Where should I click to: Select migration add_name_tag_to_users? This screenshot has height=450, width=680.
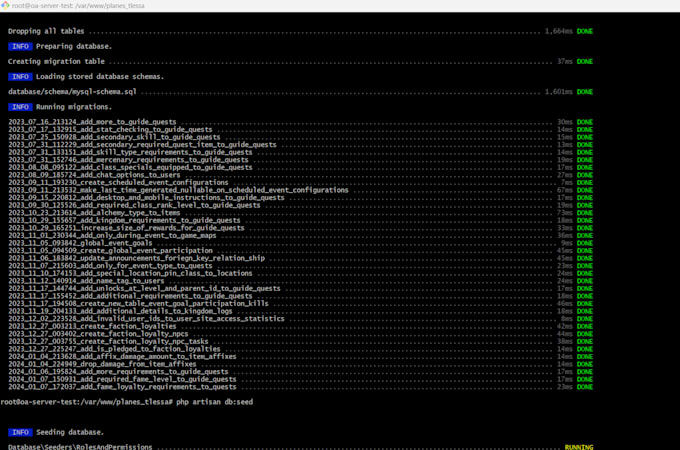pyautogui.click(x=86, y=281)
